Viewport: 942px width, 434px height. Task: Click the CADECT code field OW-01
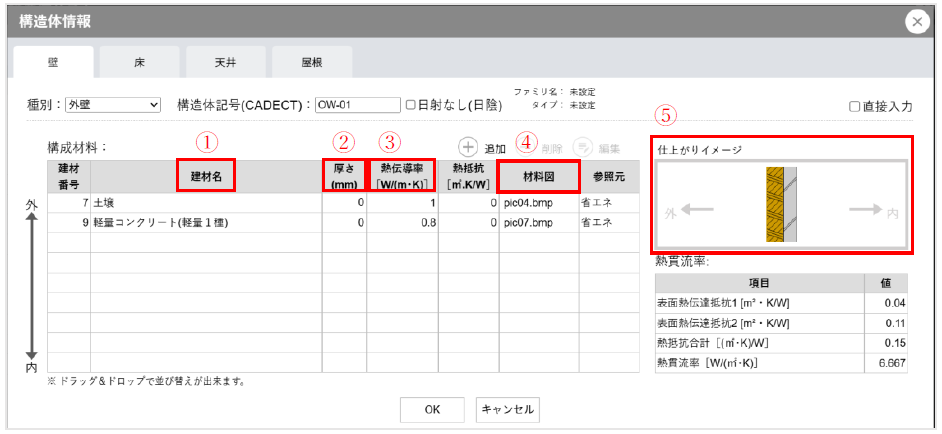tap(357, 104)
